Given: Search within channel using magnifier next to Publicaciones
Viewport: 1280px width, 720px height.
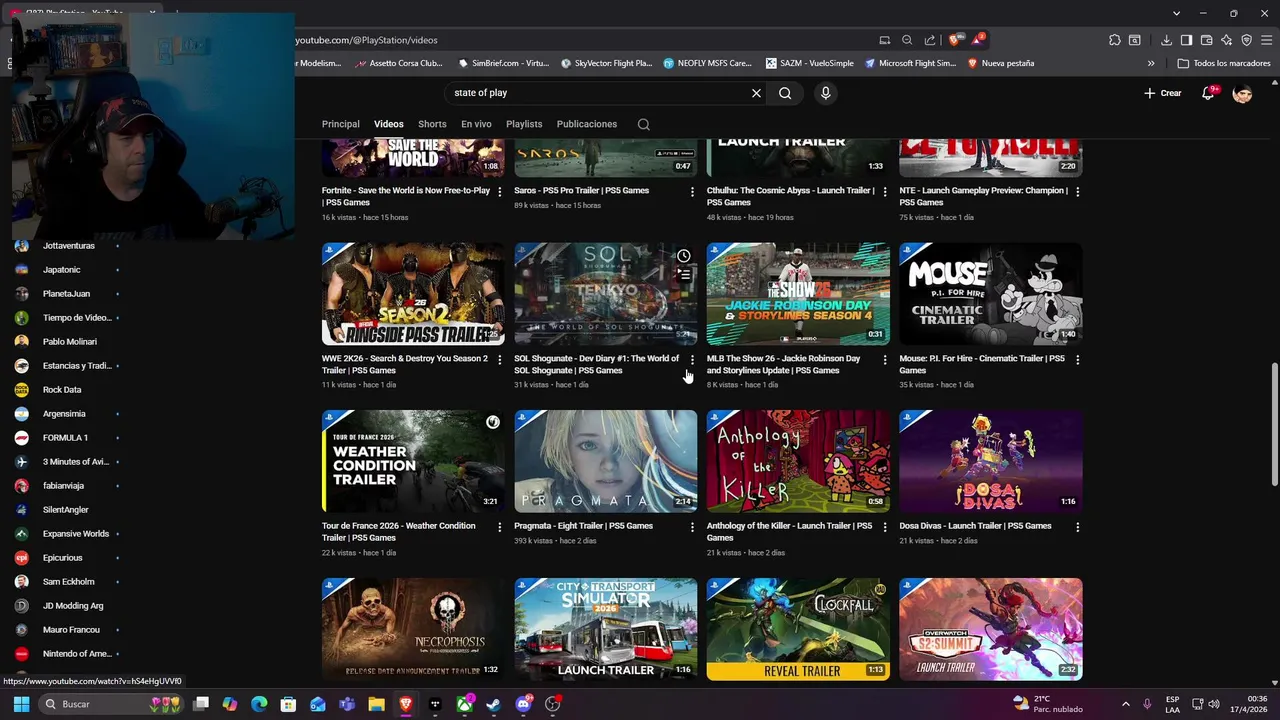Looking at the screenshot, I should point(644,124).
